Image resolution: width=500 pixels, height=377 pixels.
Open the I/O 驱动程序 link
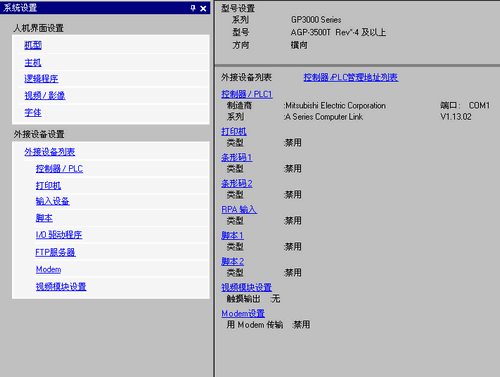click(x=59, y=235)
